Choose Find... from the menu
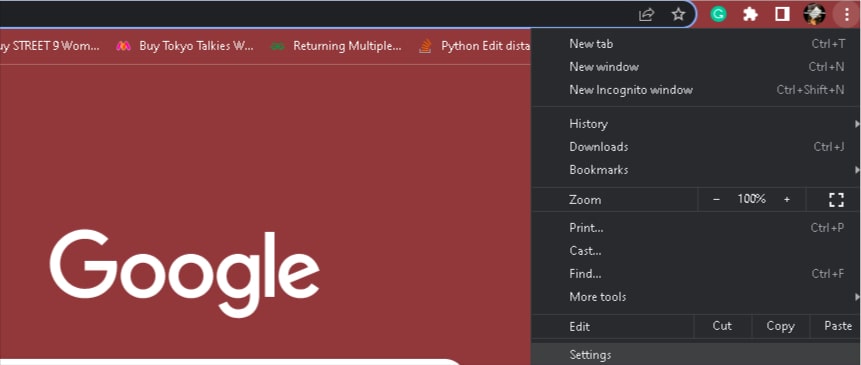This screenshot has width=861, height=365. (x=696, y=274)
